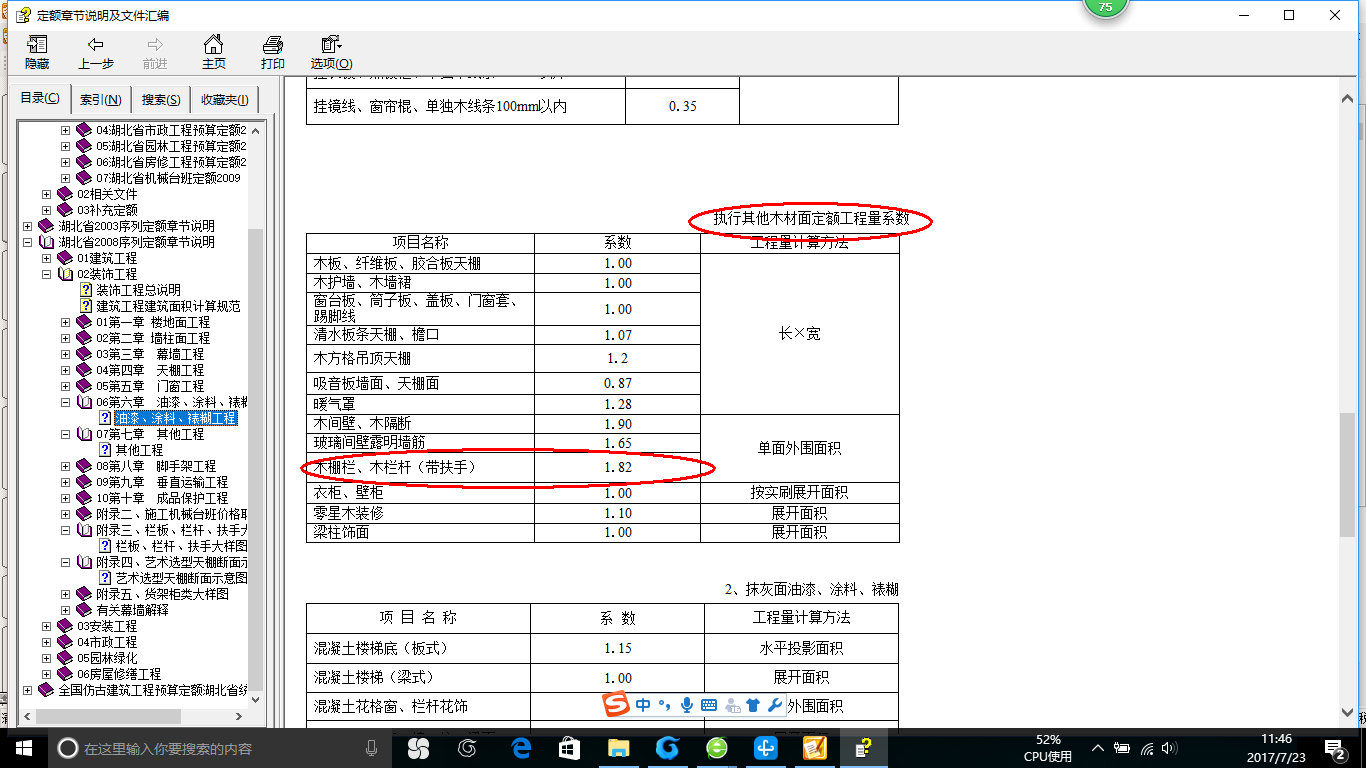Open the 栏板、栏杆、扶手大样图 topic
Screen dimensions: 1366x768
pos(181,546)
